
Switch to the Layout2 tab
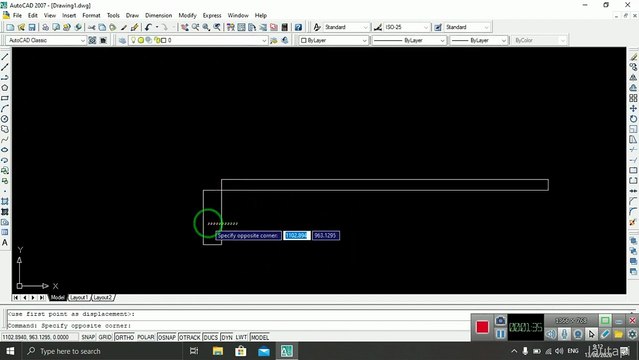(103, 298)
